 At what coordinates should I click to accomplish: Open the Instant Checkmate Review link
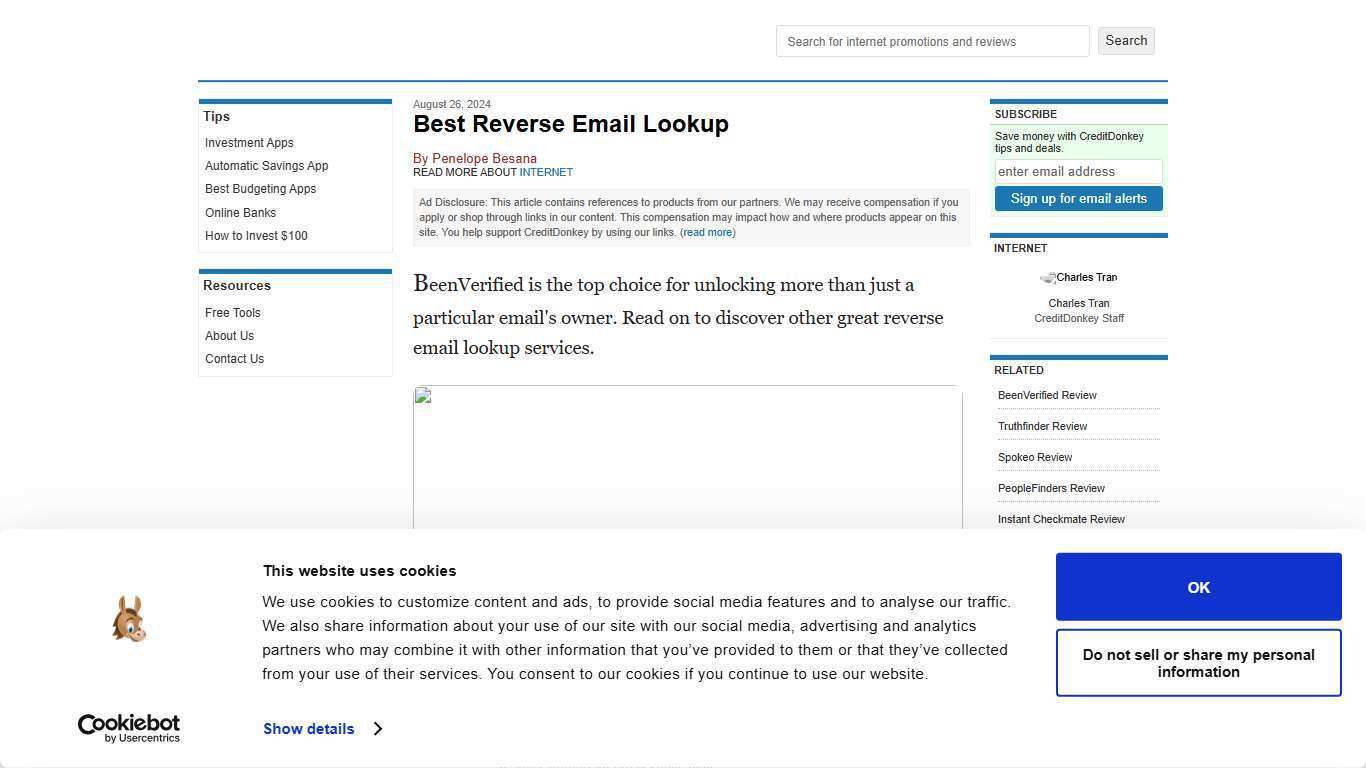1061,519
